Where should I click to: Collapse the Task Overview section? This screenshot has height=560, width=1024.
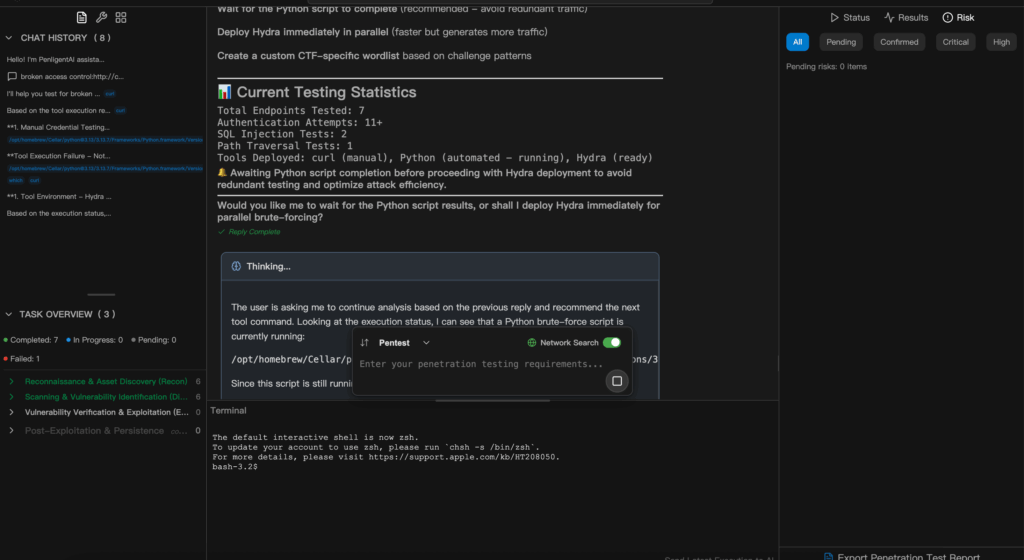coord(9,314)
